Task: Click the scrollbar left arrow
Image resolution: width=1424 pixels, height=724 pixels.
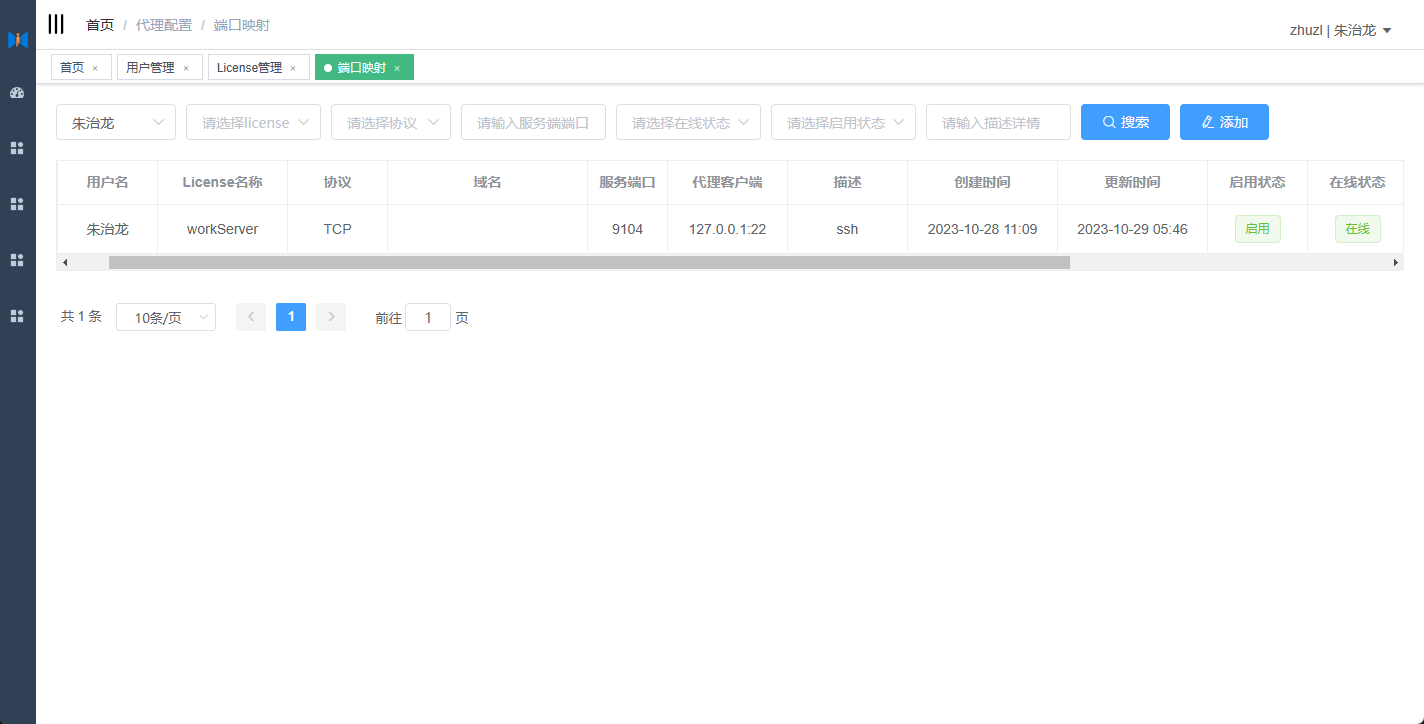Action: [65, 262]
